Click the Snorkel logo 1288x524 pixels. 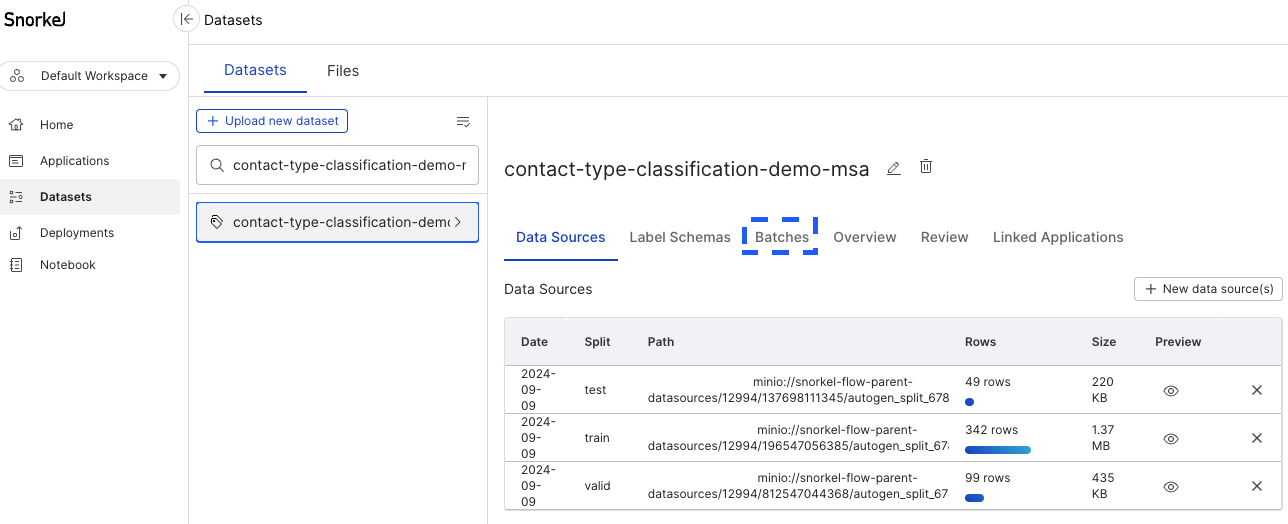point(35,19)
